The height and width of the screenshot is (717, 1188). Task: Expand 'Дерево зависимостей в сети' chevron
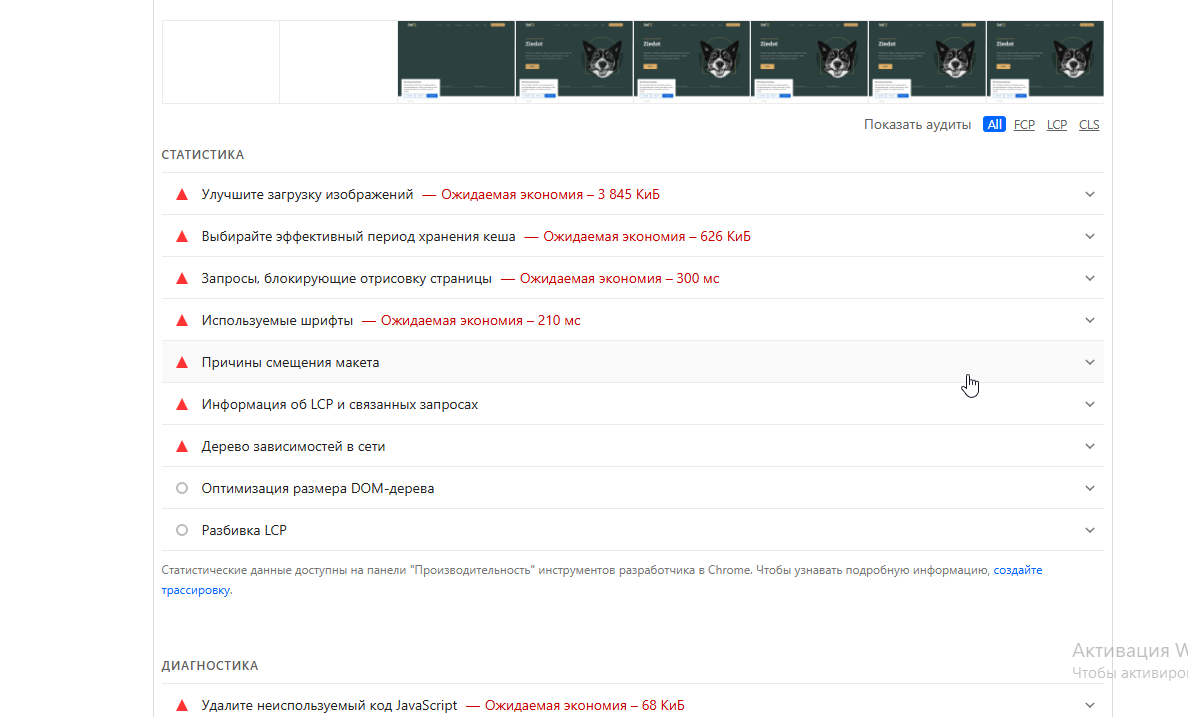point(1090,446)
